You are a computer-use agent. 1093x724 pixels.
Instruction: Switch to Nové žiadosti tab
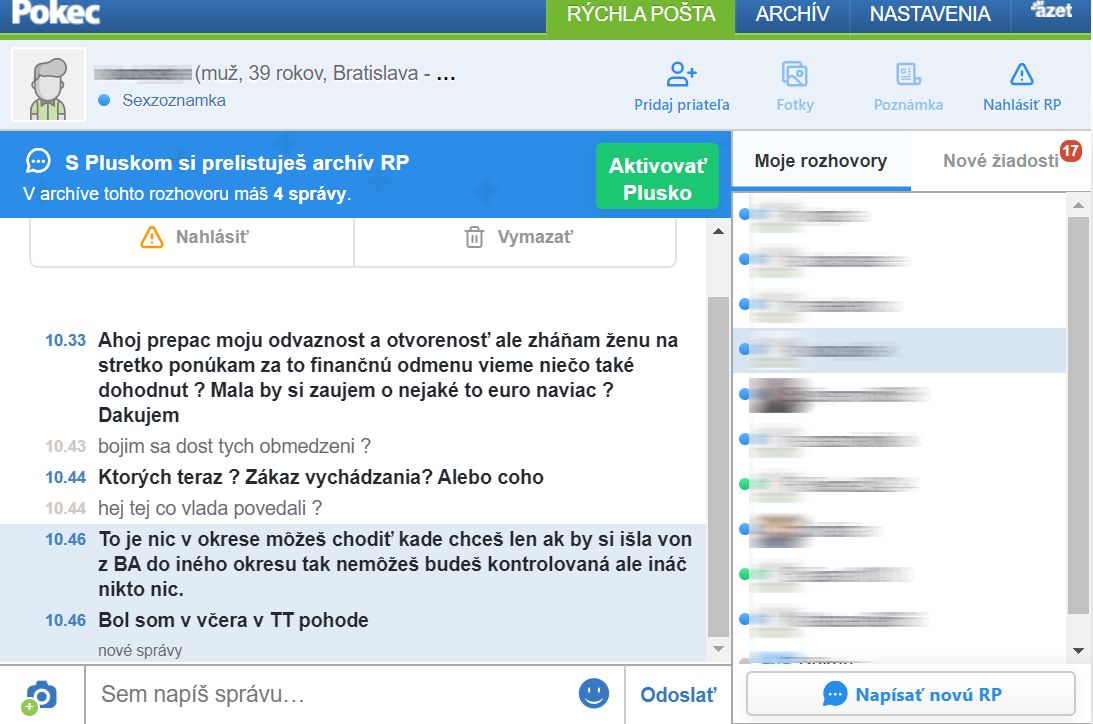click(x=1000, y=161)
